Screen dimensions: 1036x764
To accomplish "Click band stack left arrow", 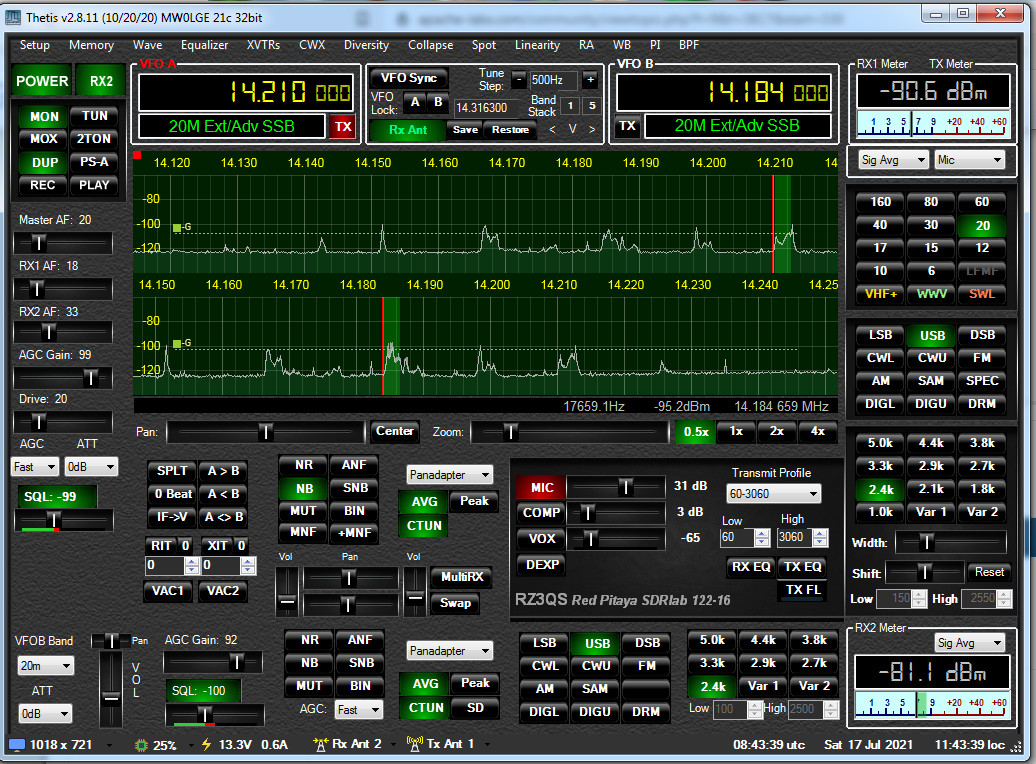I will [x=552, y=130].
